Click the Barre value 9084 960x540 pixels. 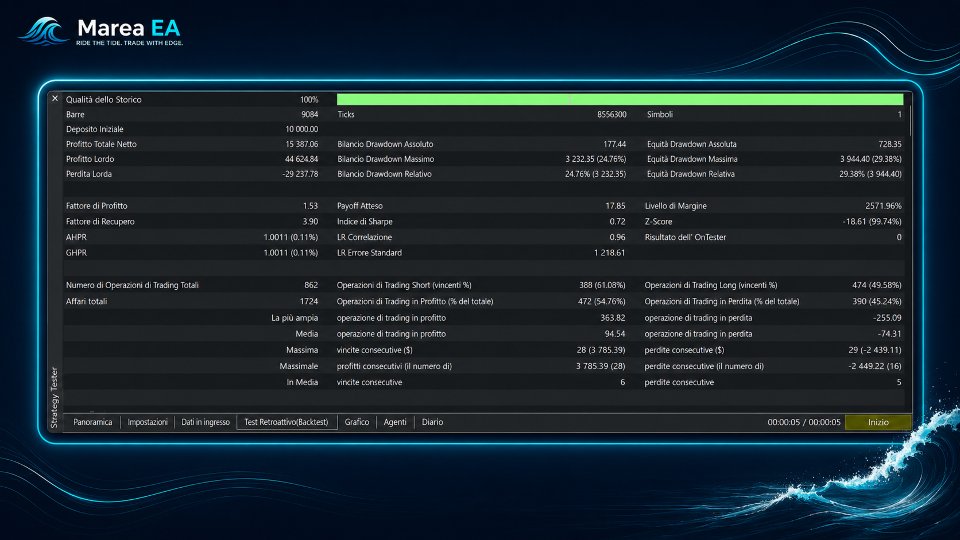click(x=310, y=114)
